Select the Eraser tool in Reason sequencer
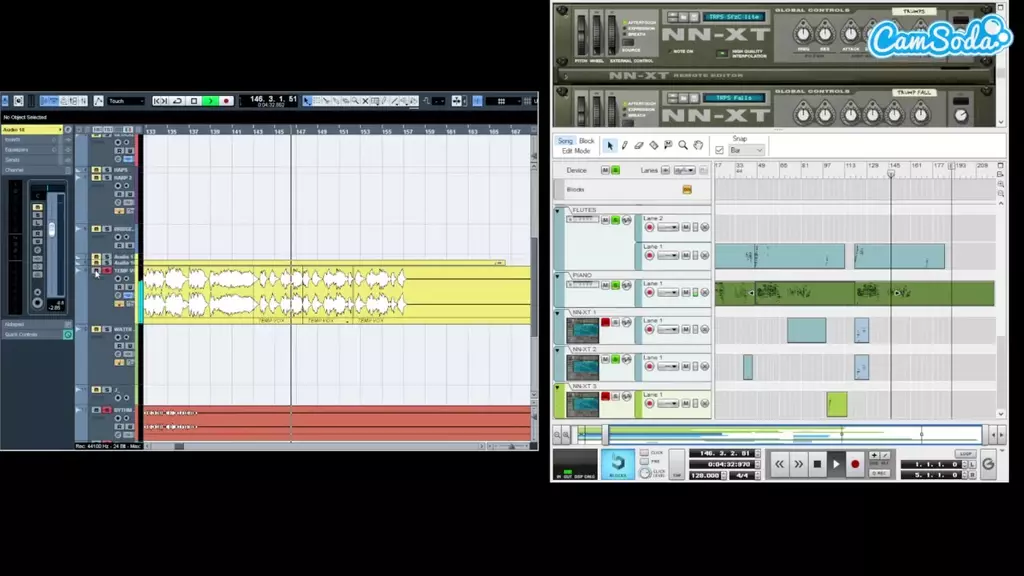The width and height of the screenshot is (1024, 576). click(639, 146)
